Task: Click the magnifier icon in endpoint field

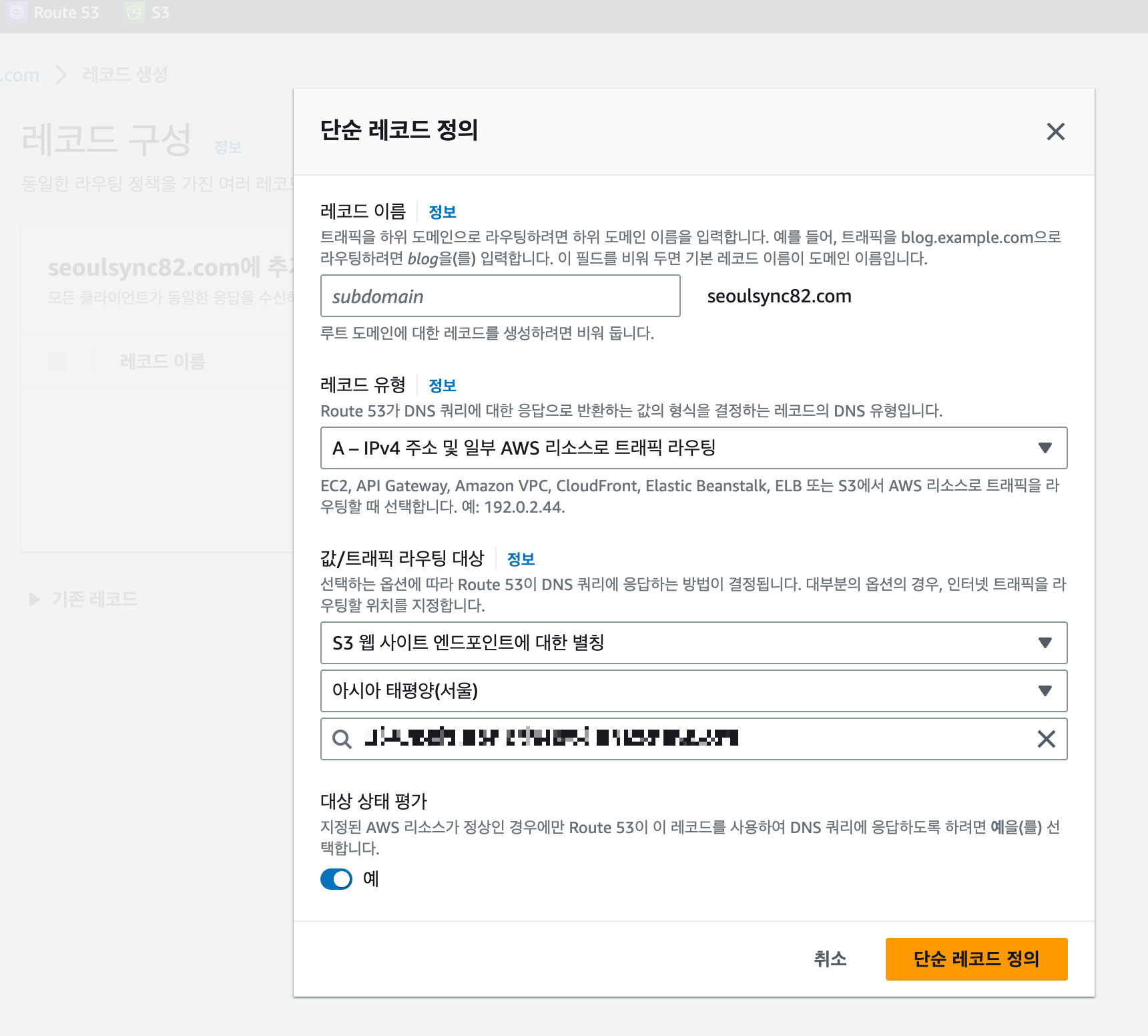Action: pyautogui.click(x=342, y=739)
